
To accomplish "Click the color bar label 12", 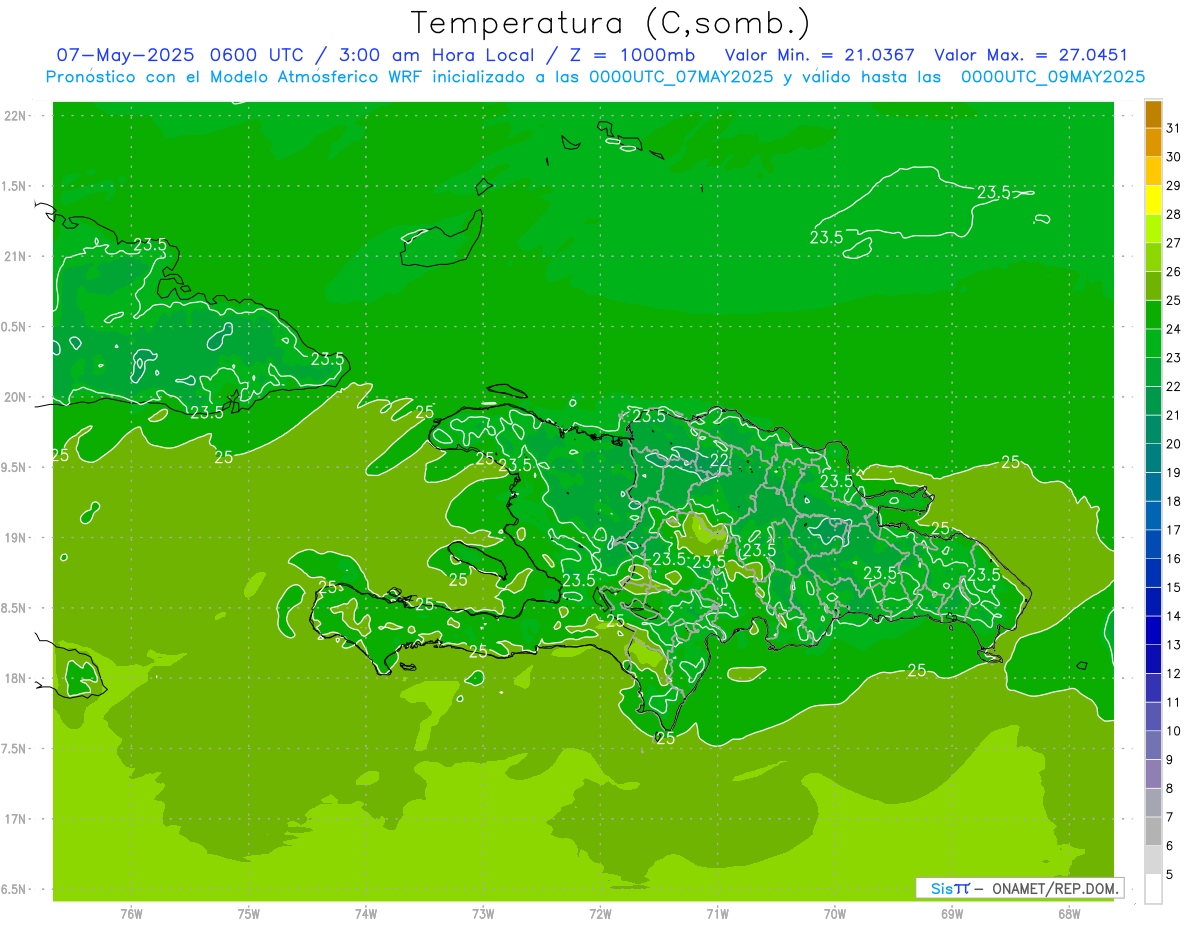I will click(1174, 673).
